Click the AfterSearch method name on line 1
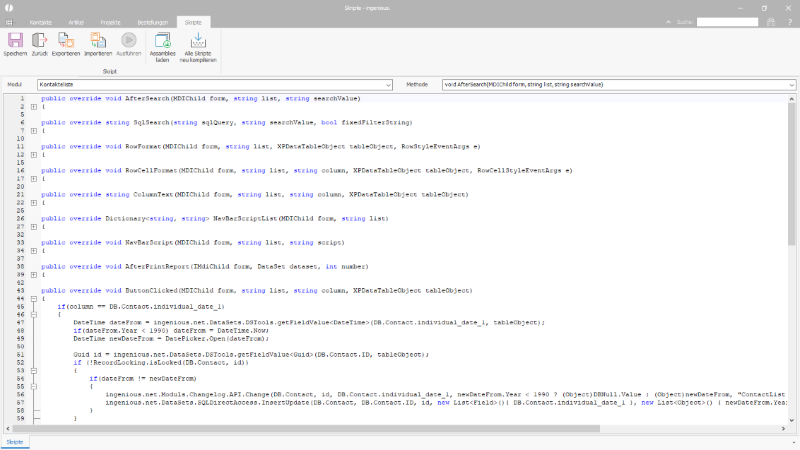Screen dimensions: 800x450 pos(147,98)
